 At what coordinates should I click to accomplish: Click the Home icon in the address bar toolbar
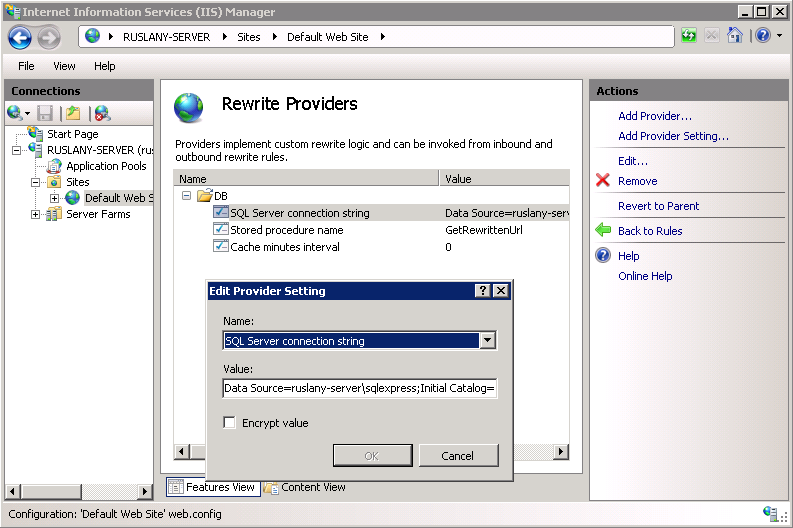point(735,36)
